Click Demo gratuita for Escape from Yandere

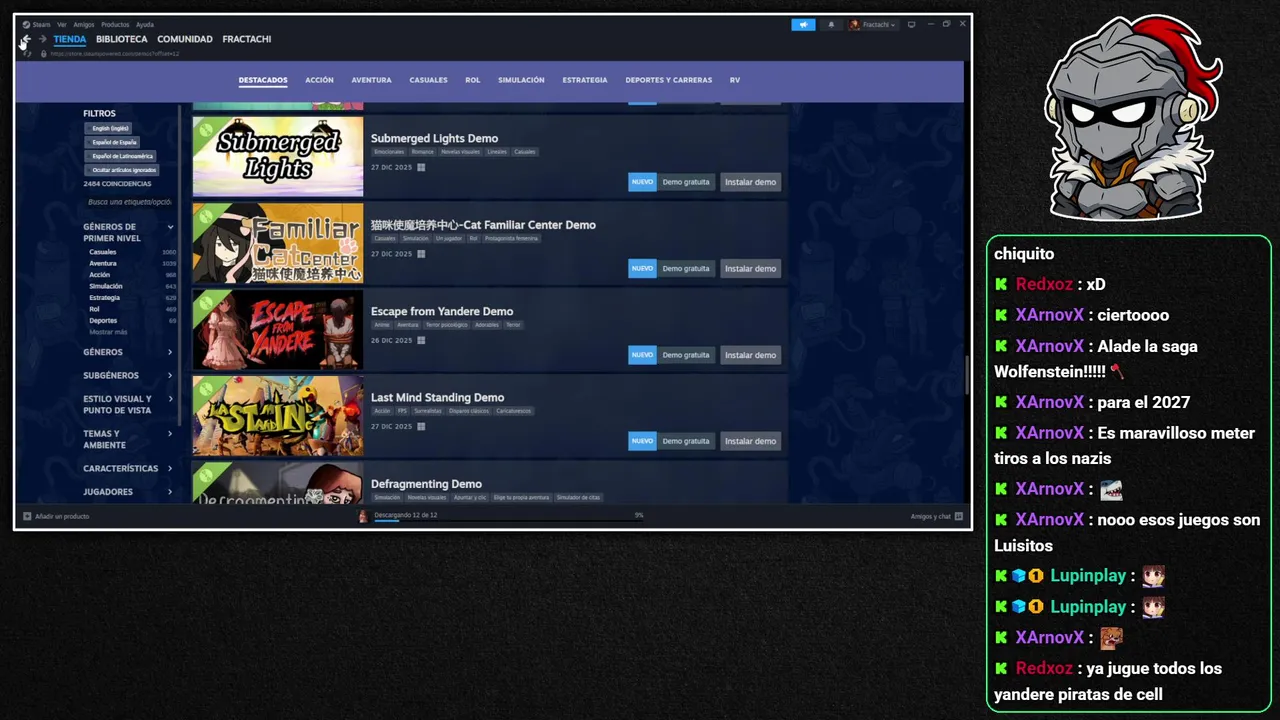point(686,355)
